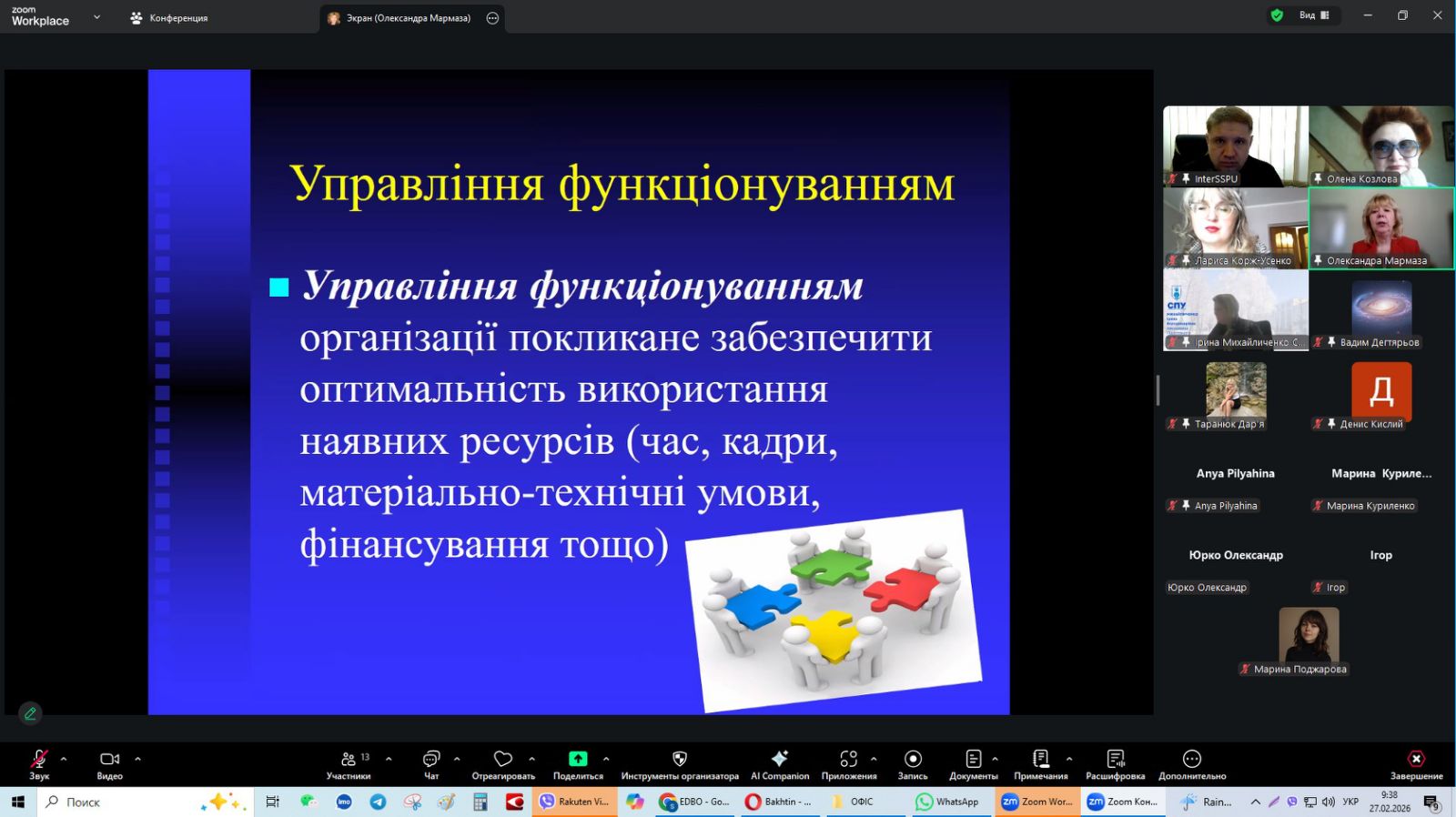Expand the arrow next to Участники
Image resolution: width=1456 pixels, height=817 pixels.
point(389,759)
